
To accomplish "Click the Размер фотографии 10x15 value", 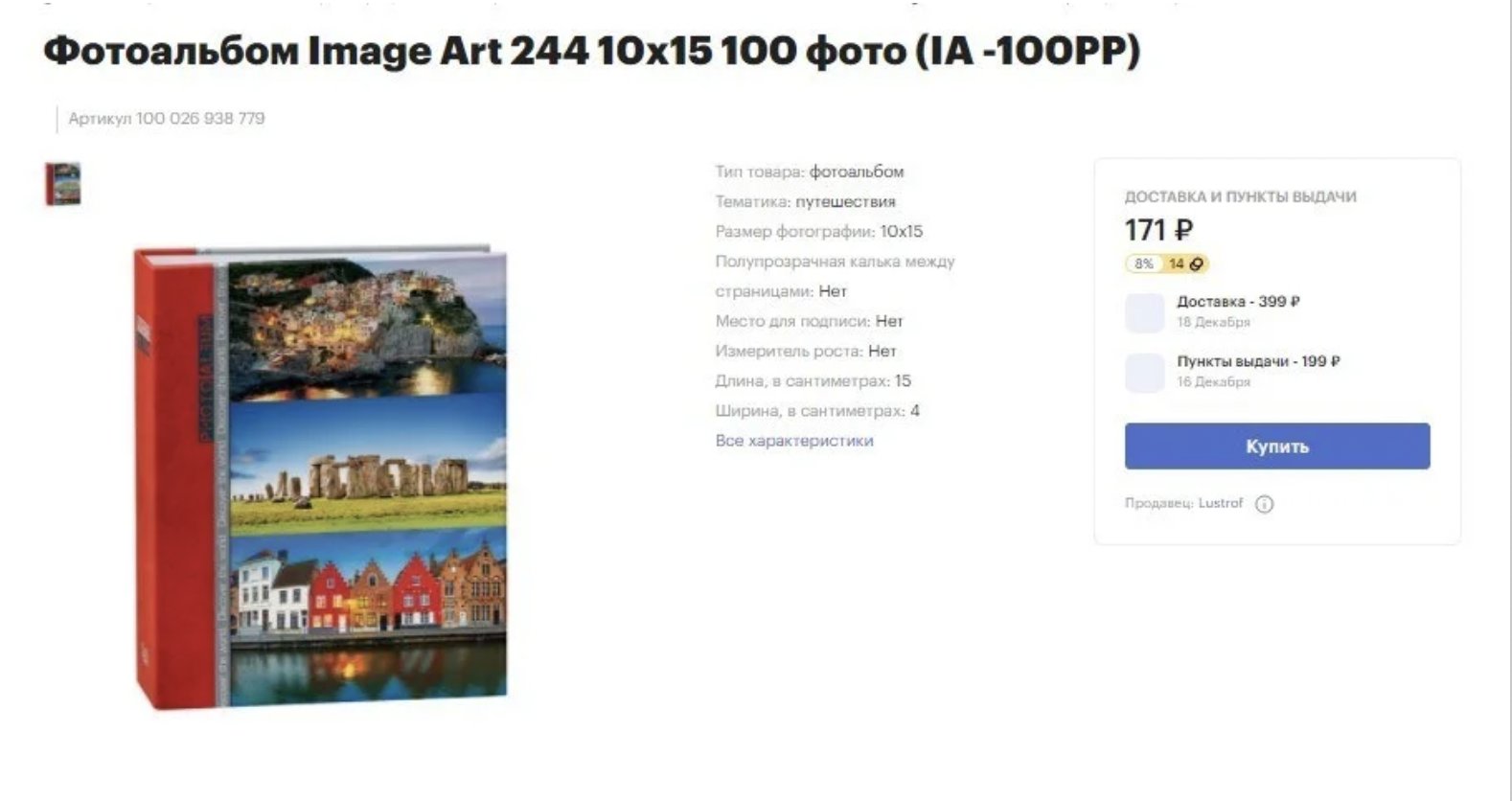I will tap(901, 231).
